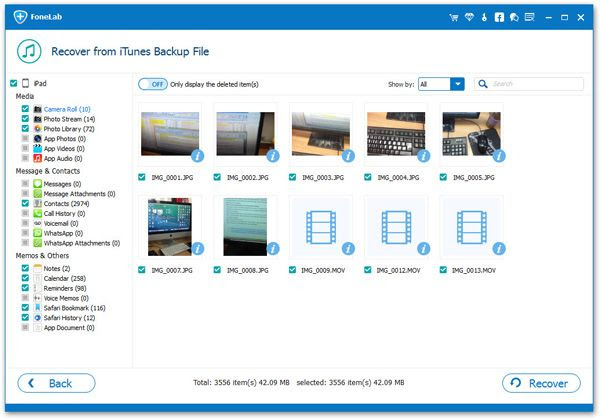
Task: Uncheck the Contacts checkbox
Action: [x=25, y=203]
